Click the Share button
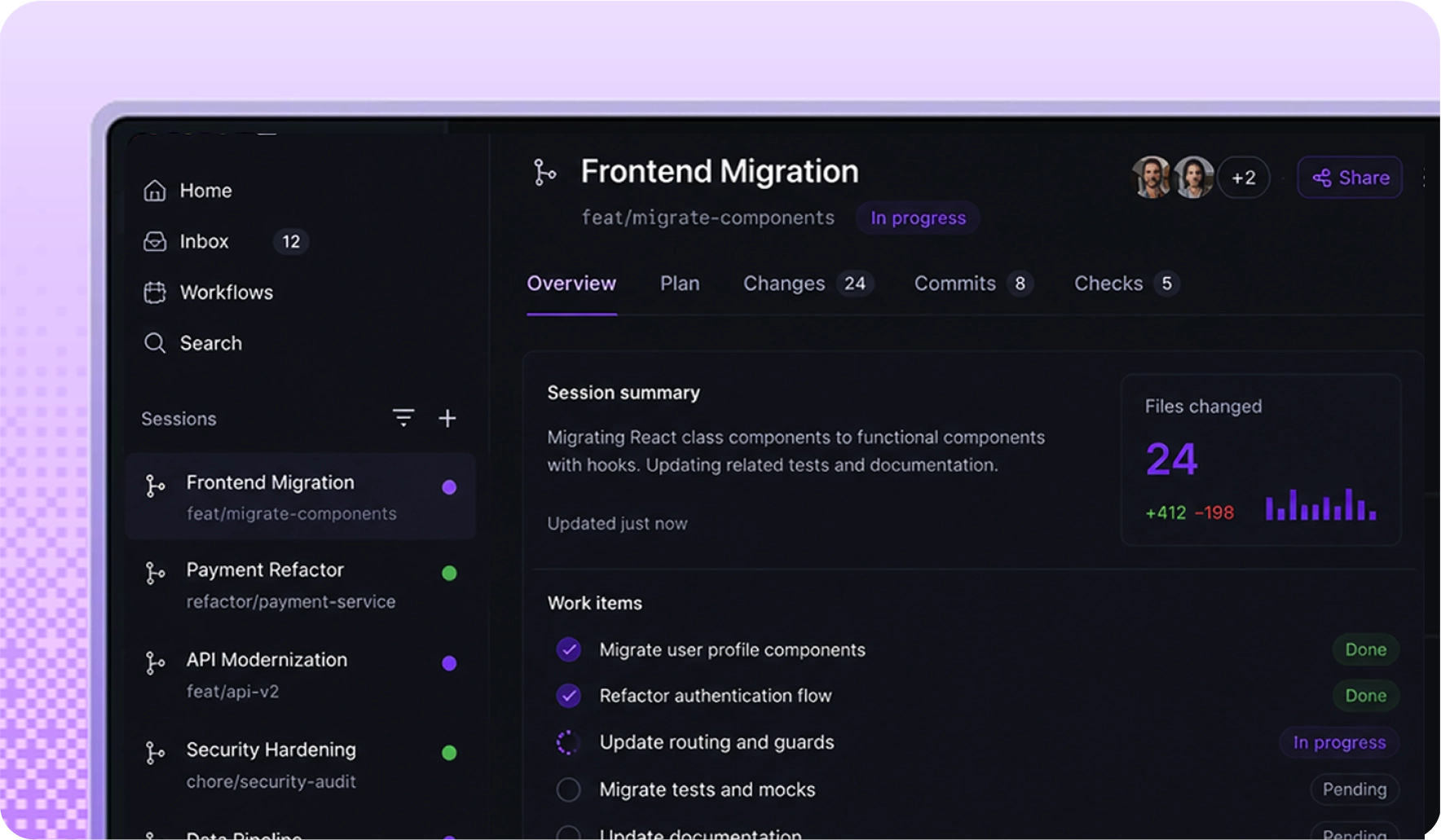 (1350, 178)
